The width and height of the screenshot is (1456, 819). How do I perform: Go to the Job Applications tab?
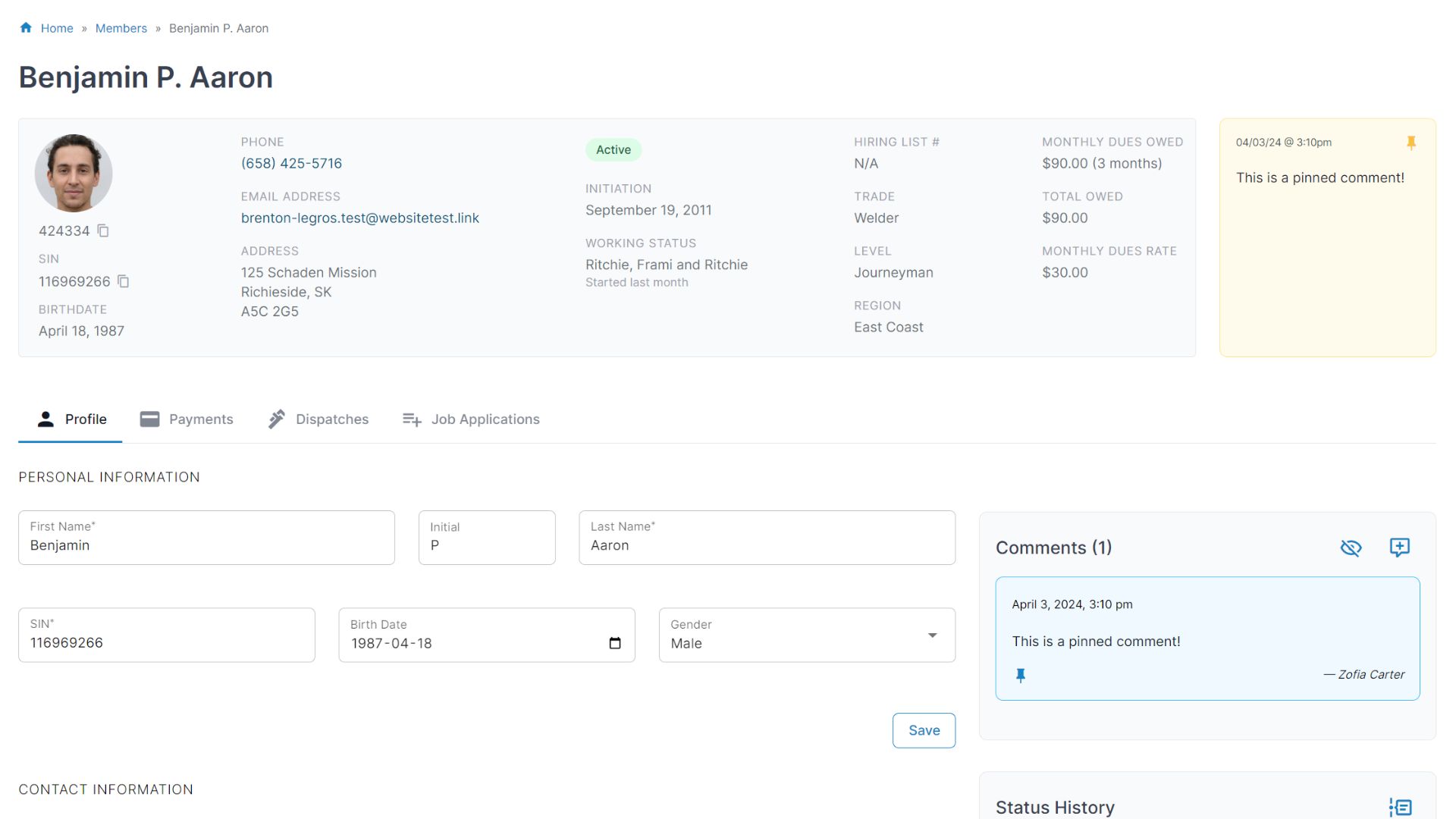pyautogui.click(x=471, y=419)
